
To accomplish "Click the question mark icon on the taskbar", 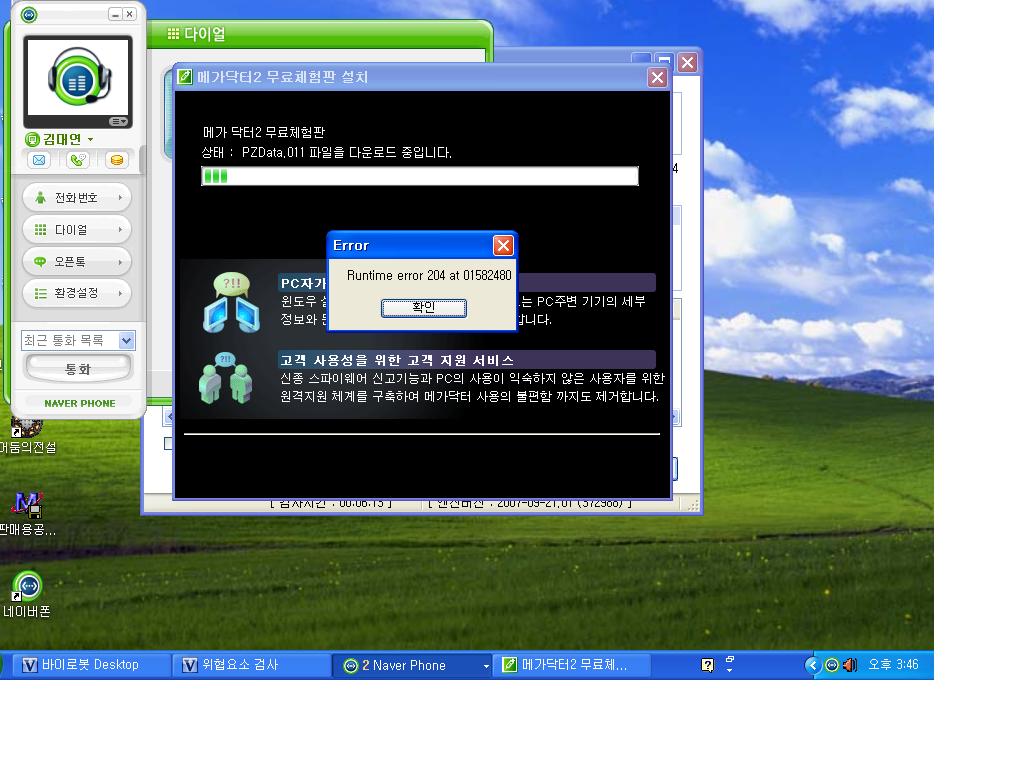I will [707, 665].
